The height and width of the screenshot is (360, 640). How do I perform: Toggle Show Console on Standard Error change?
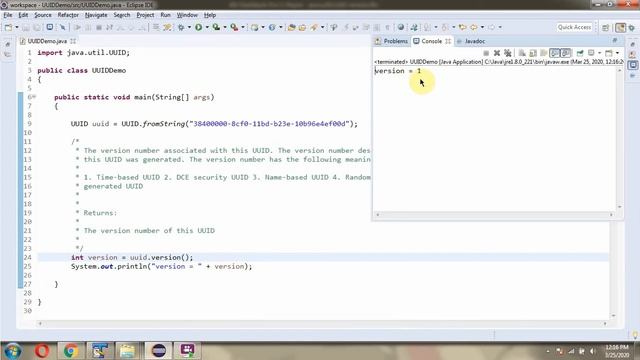(565, 53)
